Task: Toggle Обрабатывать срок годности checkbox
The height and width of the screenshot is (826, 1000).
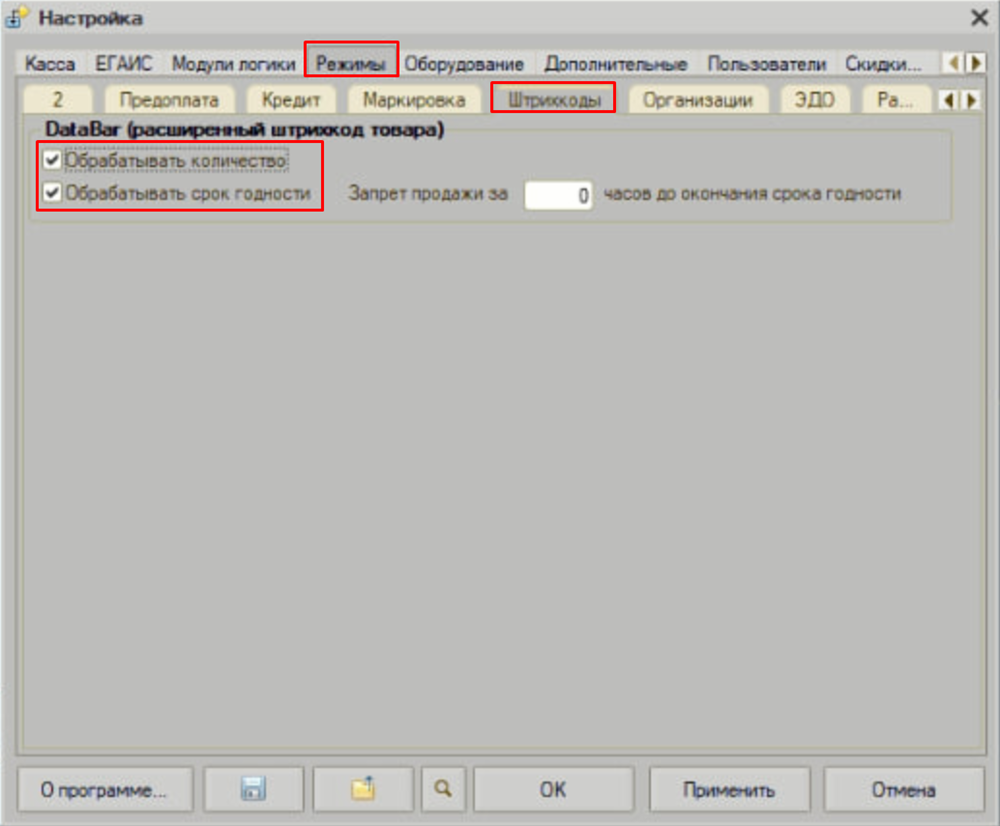Action: point(53,193)
